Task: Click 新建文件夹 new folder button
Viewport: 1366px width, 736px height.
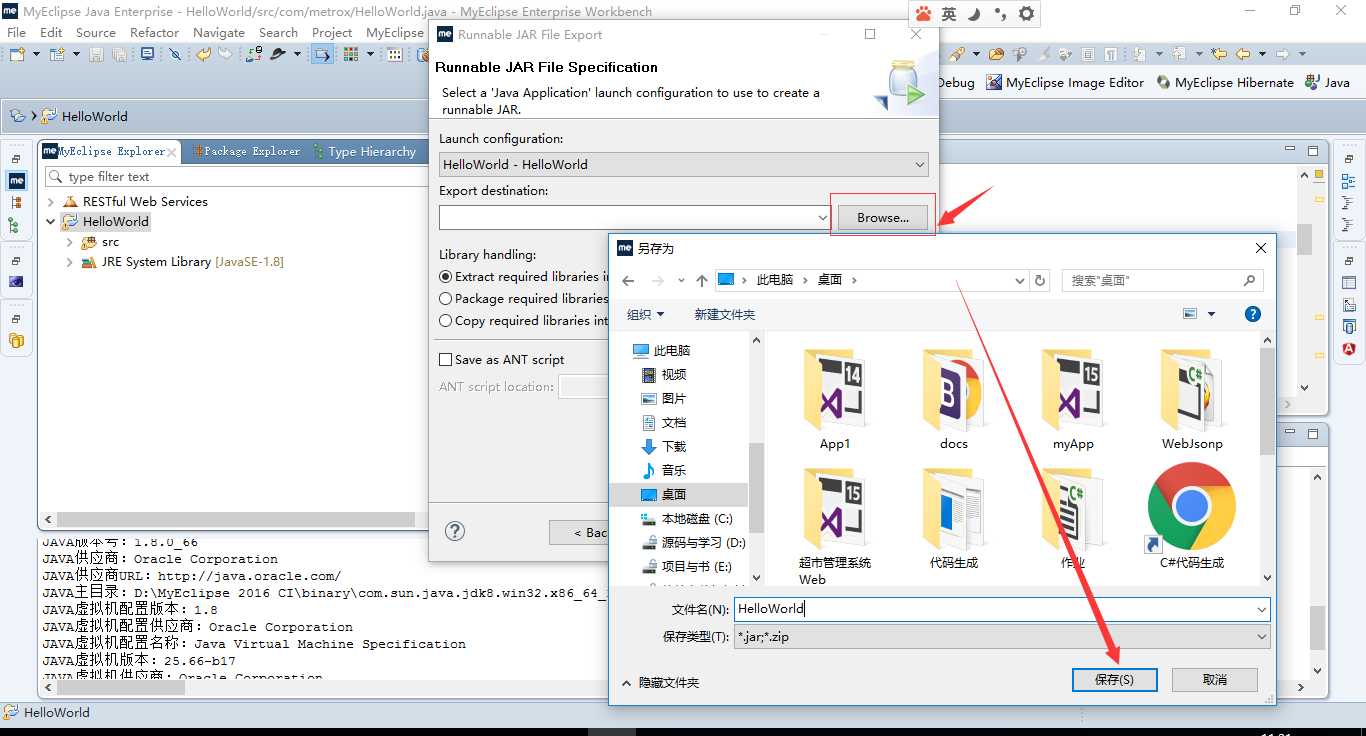Action: (724, 314)
